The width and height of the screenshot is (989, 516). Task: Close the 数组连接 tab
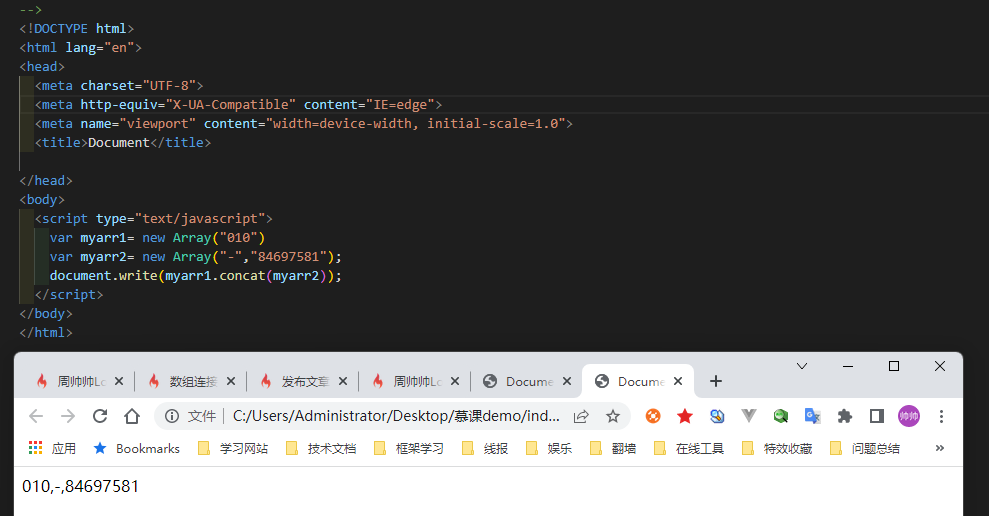(231, 381)
